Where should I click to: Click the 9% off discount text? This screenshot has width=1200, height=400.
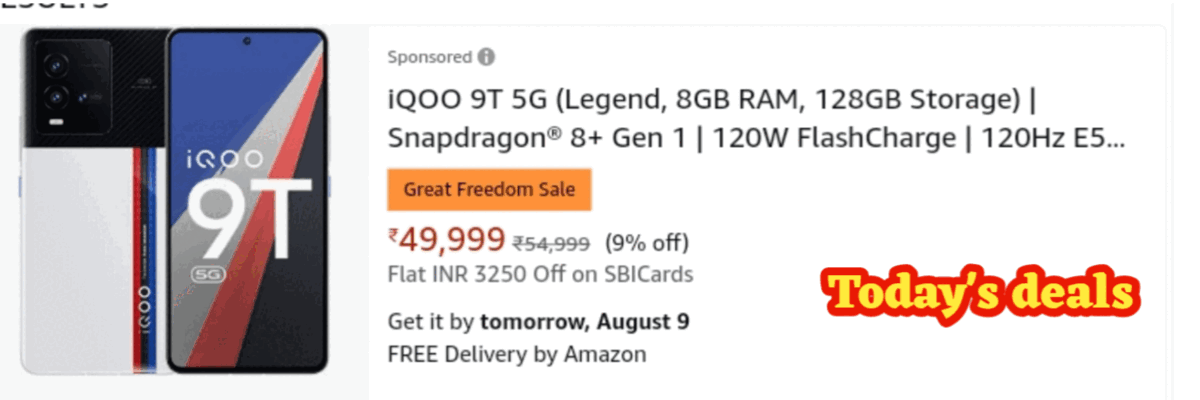click(647, 242)
